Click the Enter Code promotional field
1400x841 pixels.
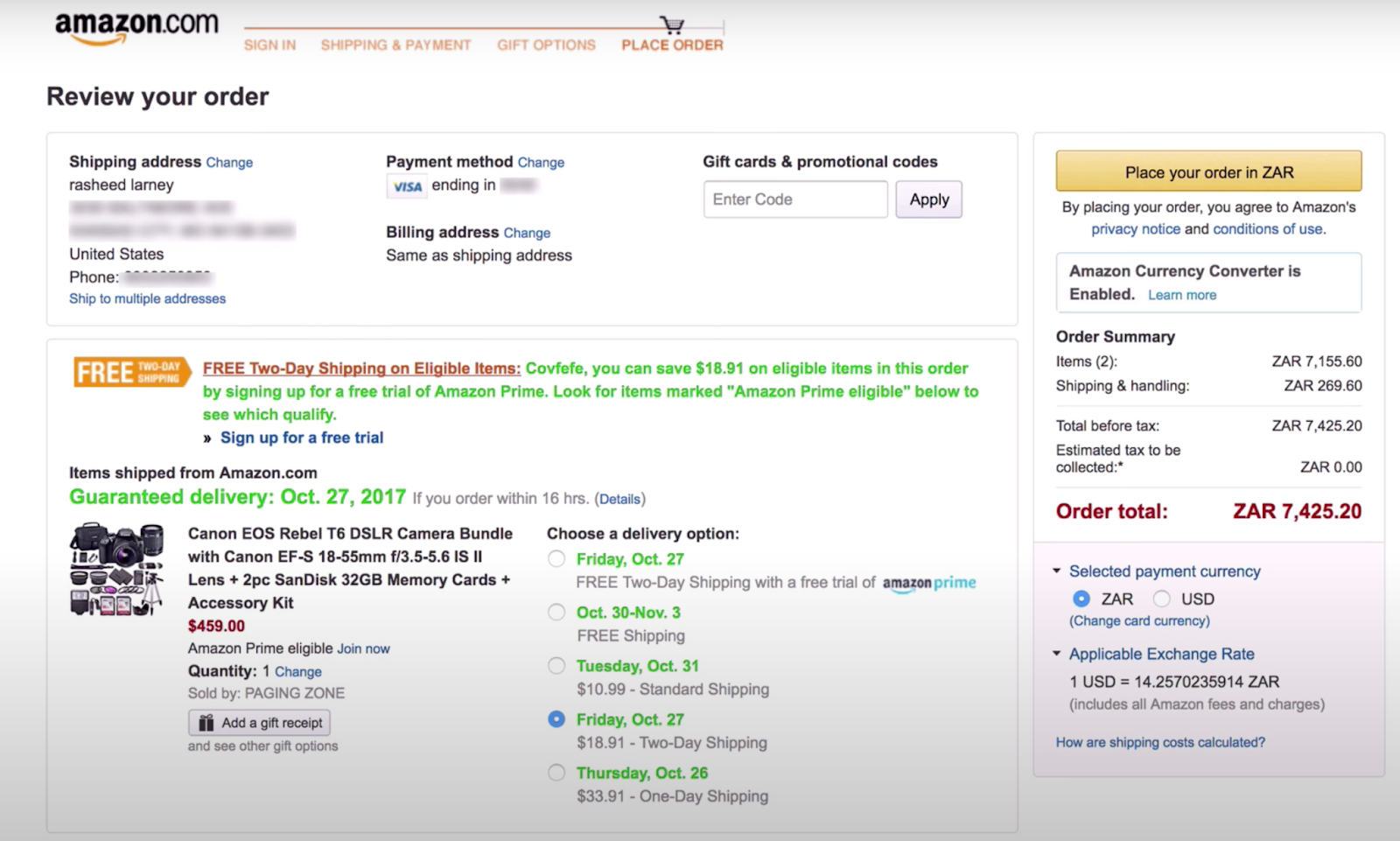tap(794, 199)
